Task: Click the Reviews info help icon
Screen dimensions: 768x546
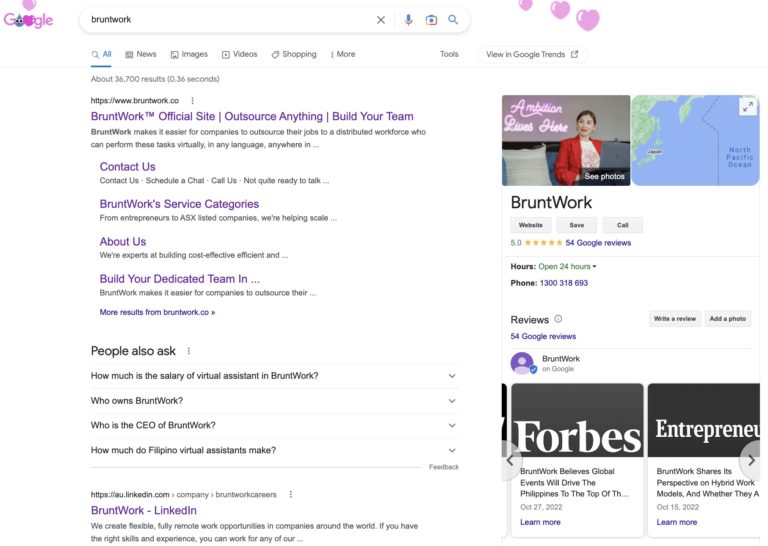Action: (558, 319)
